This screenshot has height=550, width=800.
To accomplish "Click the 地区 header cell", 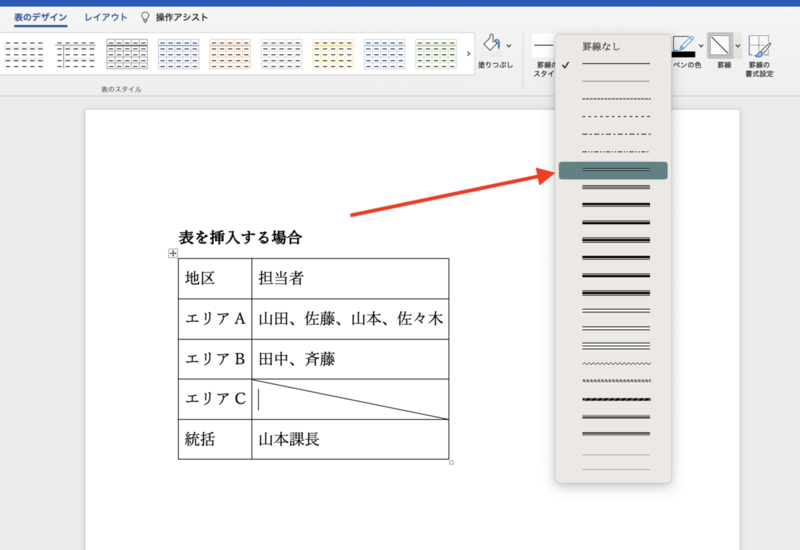I will click(215, 279).
